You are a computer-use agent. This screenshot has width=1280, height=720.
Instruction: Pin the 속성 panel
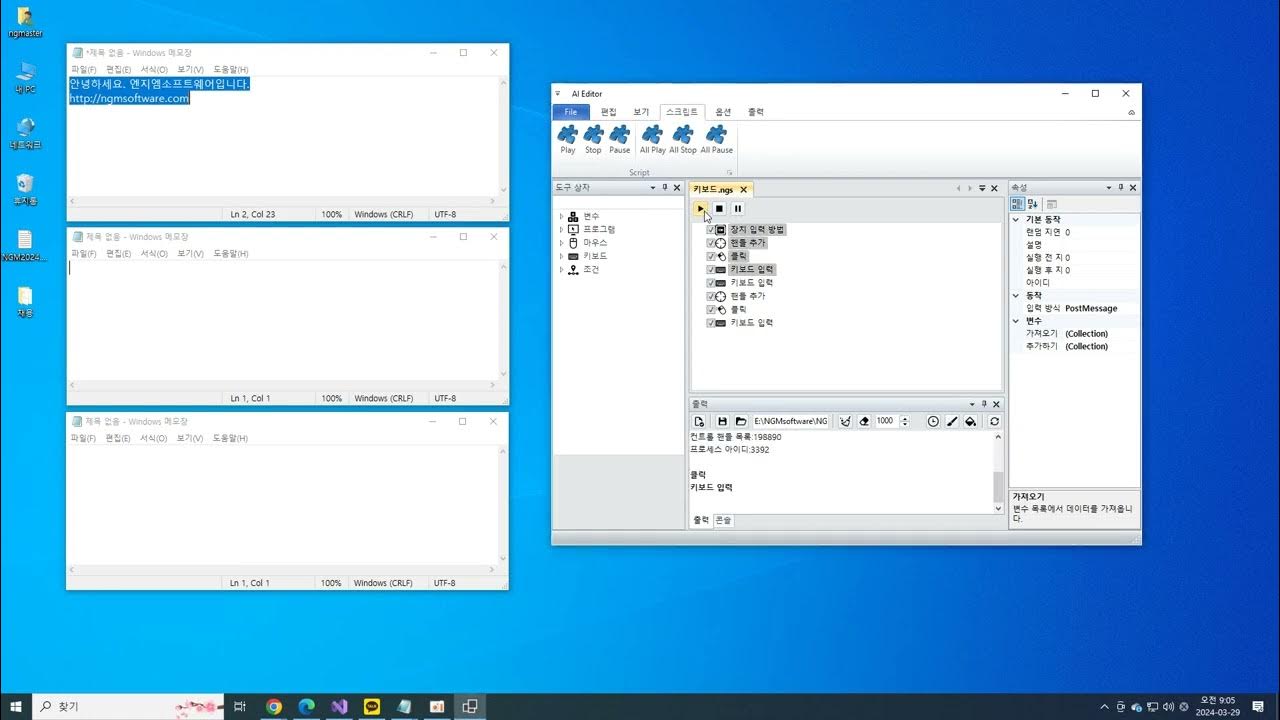pos(1121,188)
